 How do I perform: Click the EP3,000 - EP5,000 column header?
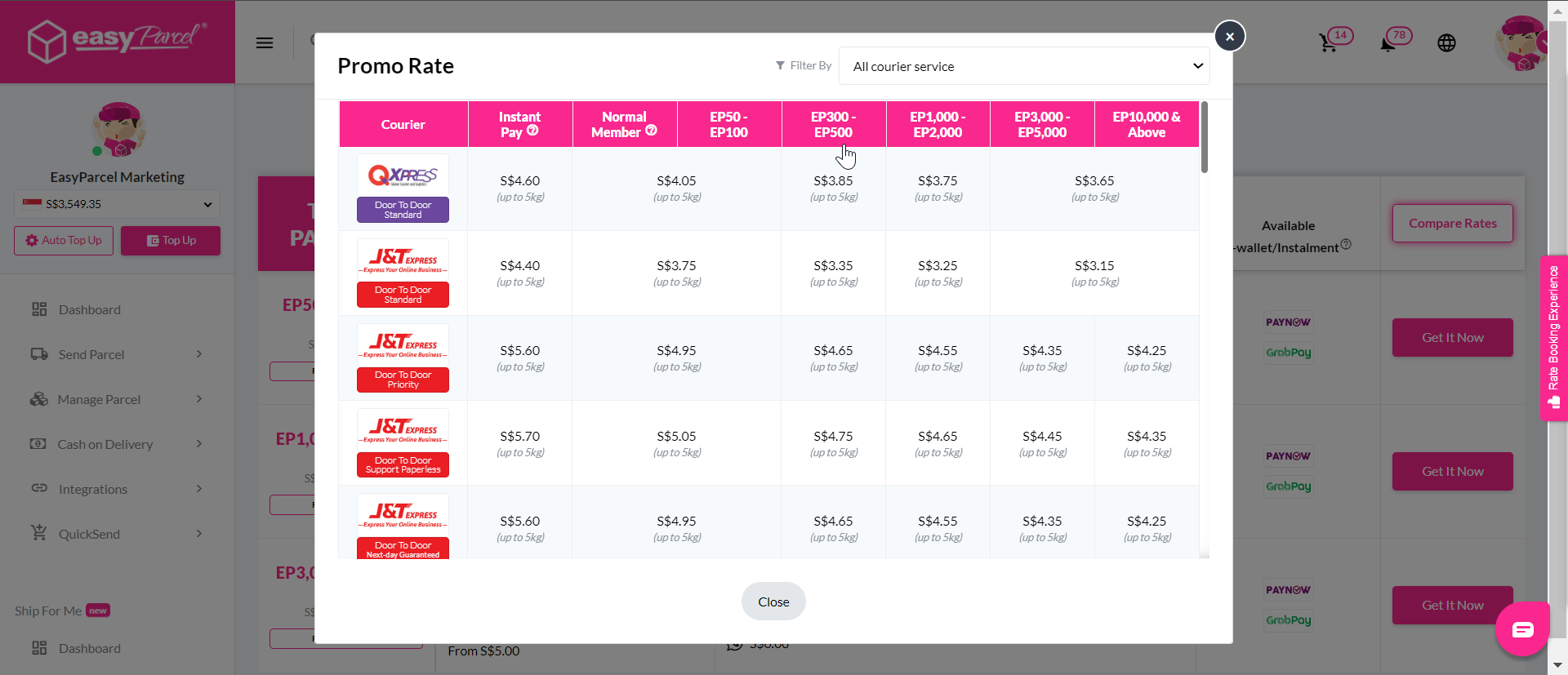pyautogui.click(x=1042, y=124)
